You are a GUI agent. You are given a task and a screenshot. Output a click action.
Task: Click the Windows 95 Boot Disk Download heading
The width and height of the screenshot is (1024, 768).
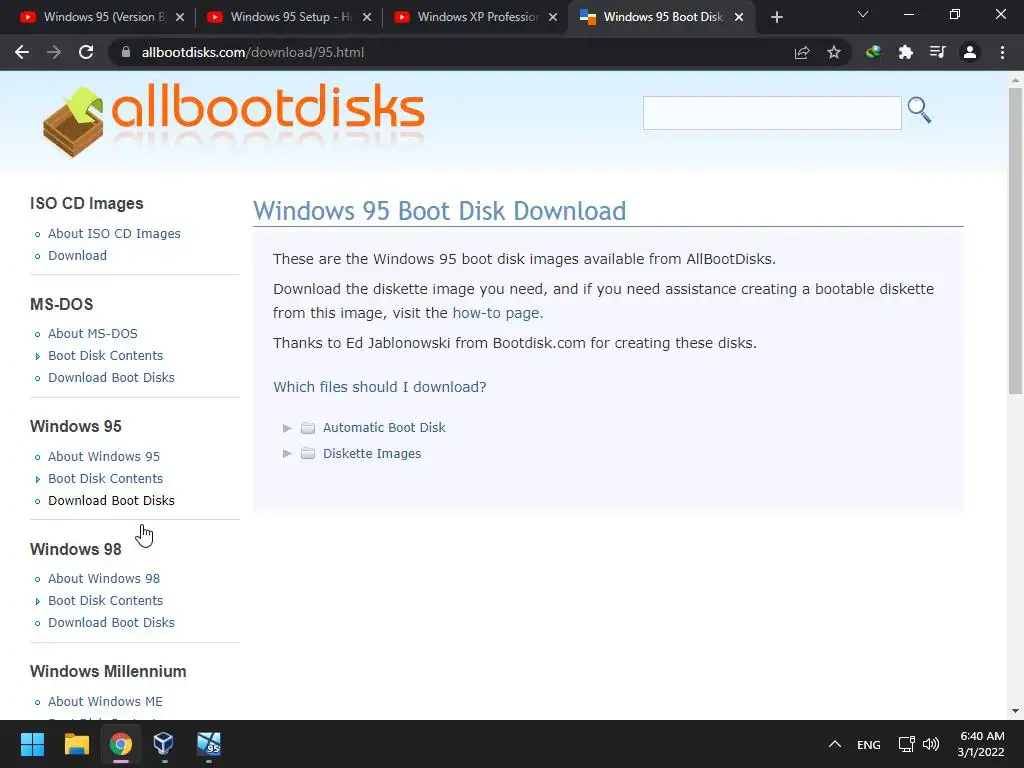pos(440,211)
